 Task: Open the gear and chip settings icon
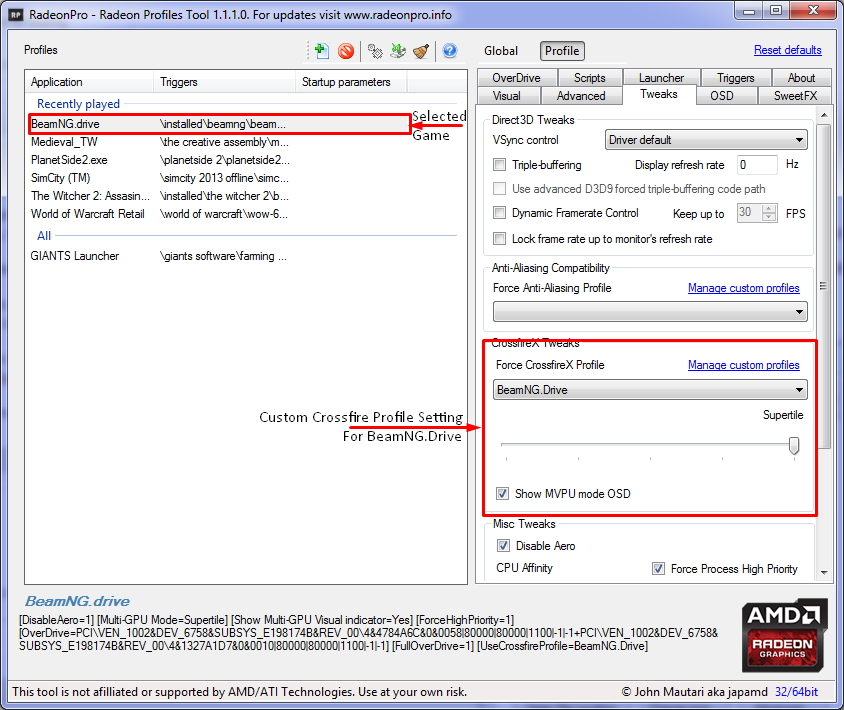tap(375, 51)
